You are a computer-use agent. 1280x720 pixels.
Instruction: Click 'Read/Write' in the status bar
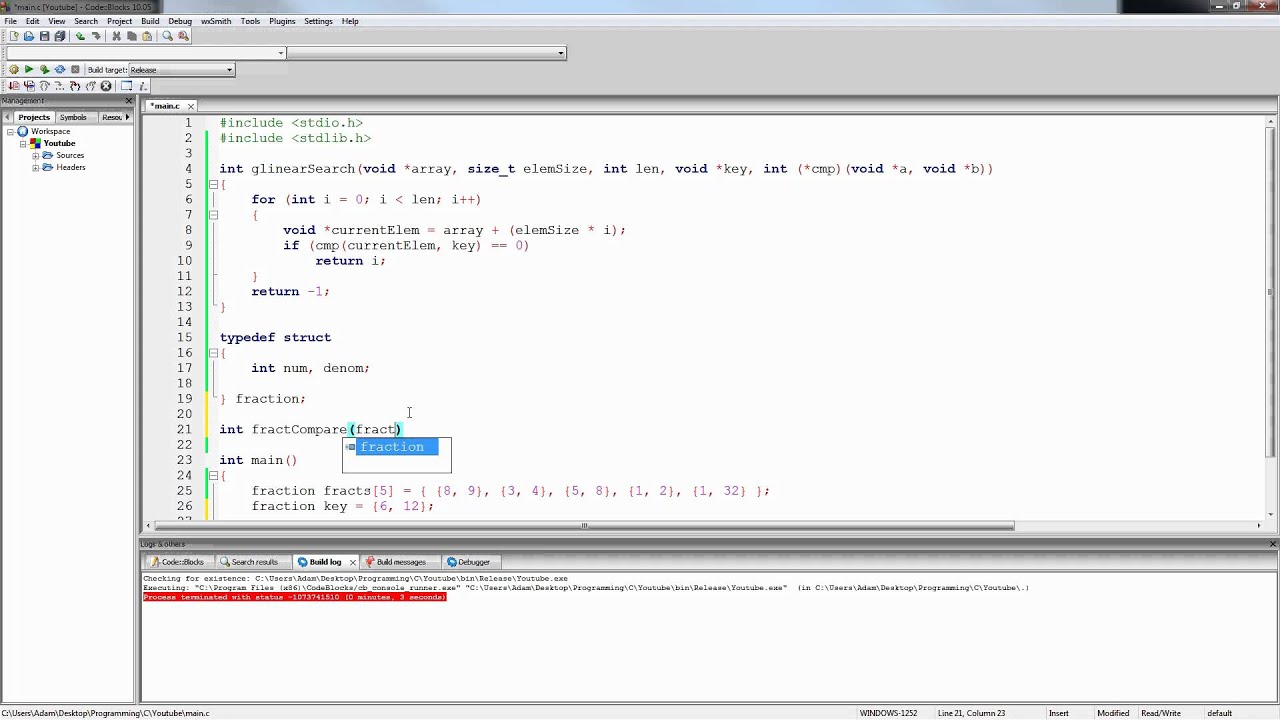click(1161, 713)
